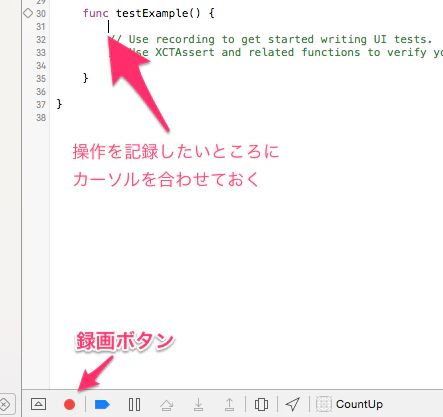Open the Debug View Hierarchy icon

pos(261,404)
